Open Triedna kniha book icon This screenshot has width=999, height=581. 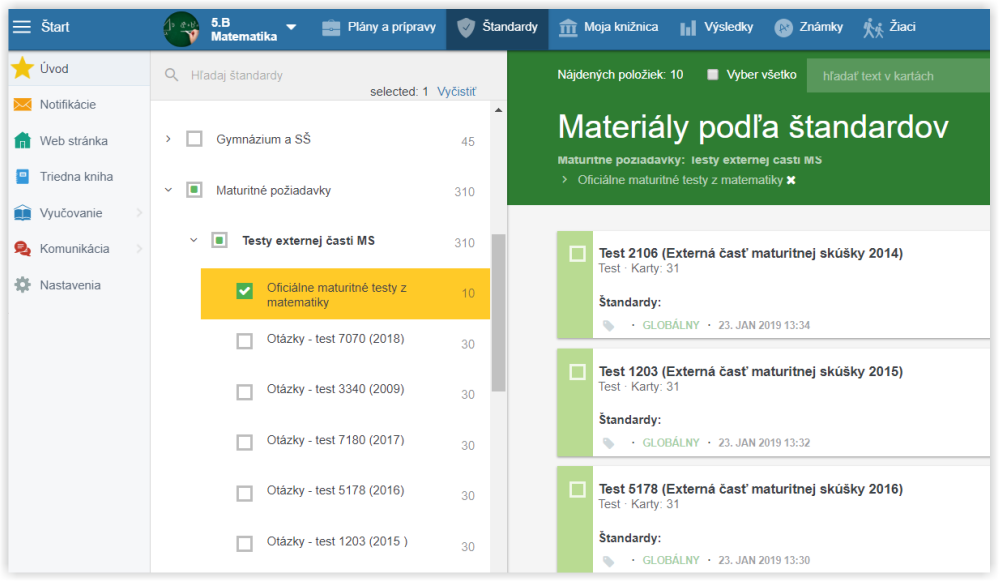22,176
